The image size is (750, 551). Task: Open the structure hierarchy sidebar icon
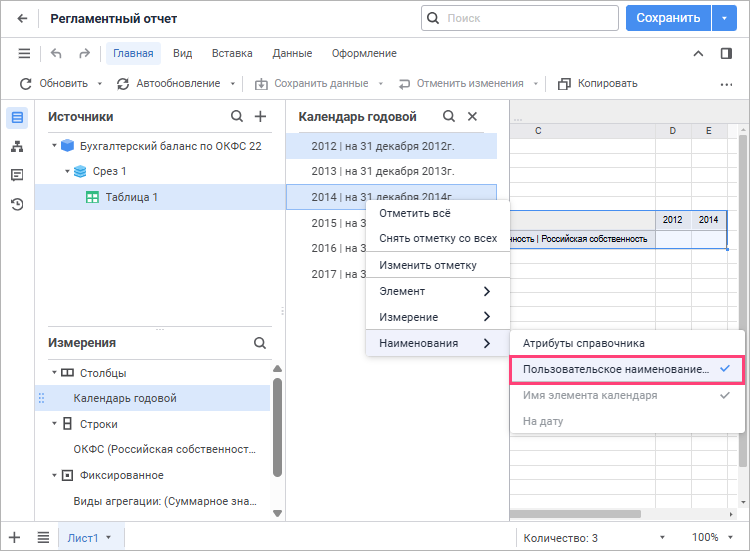tap(17, 146)
